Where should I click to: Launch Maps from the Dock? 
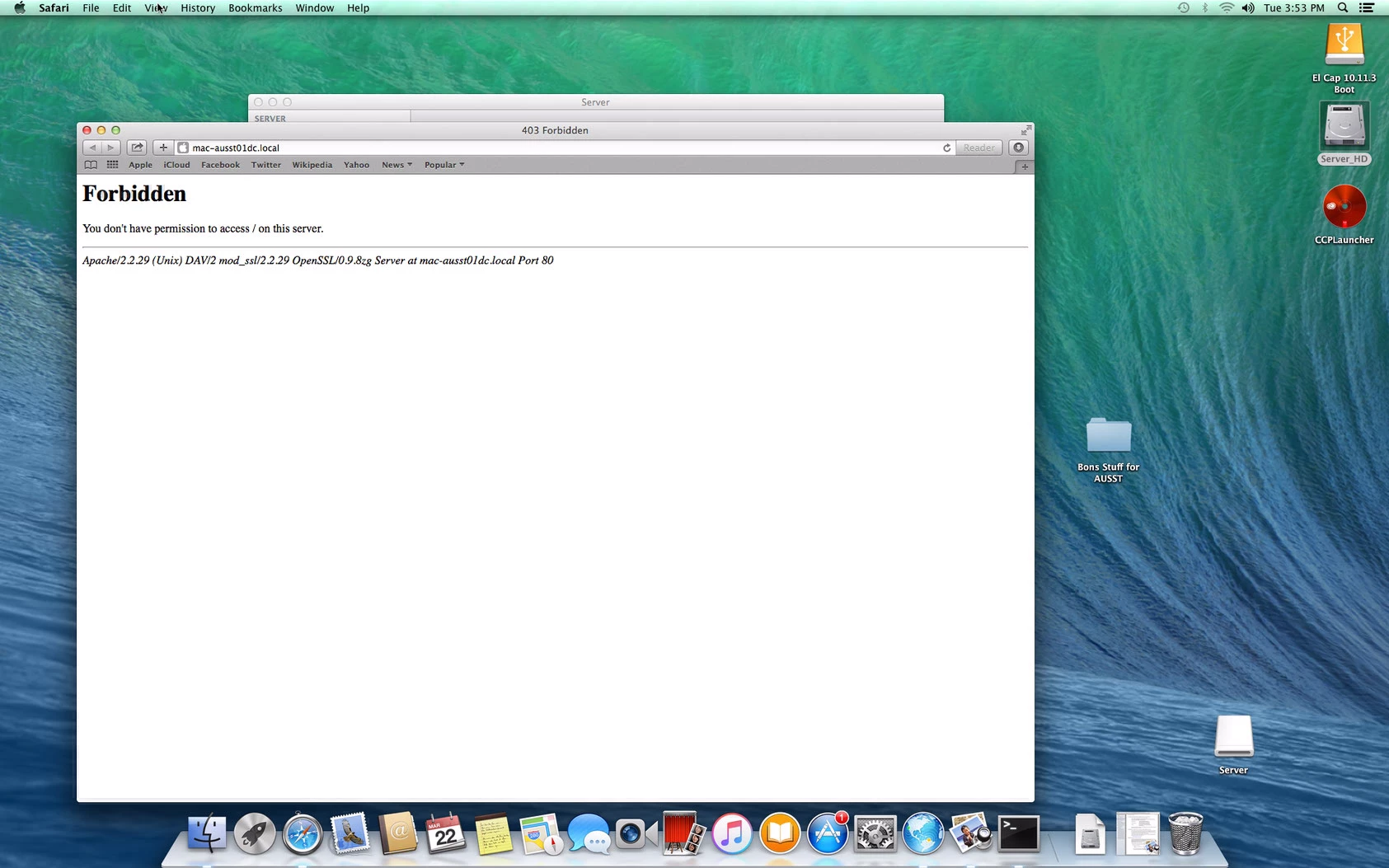(x=541, y=833)
